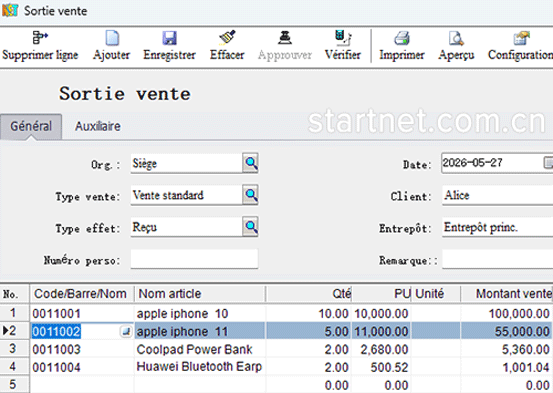This screenshot has width=553, height=393.
Task: Click the PU column header
Action: coord(382,294)
